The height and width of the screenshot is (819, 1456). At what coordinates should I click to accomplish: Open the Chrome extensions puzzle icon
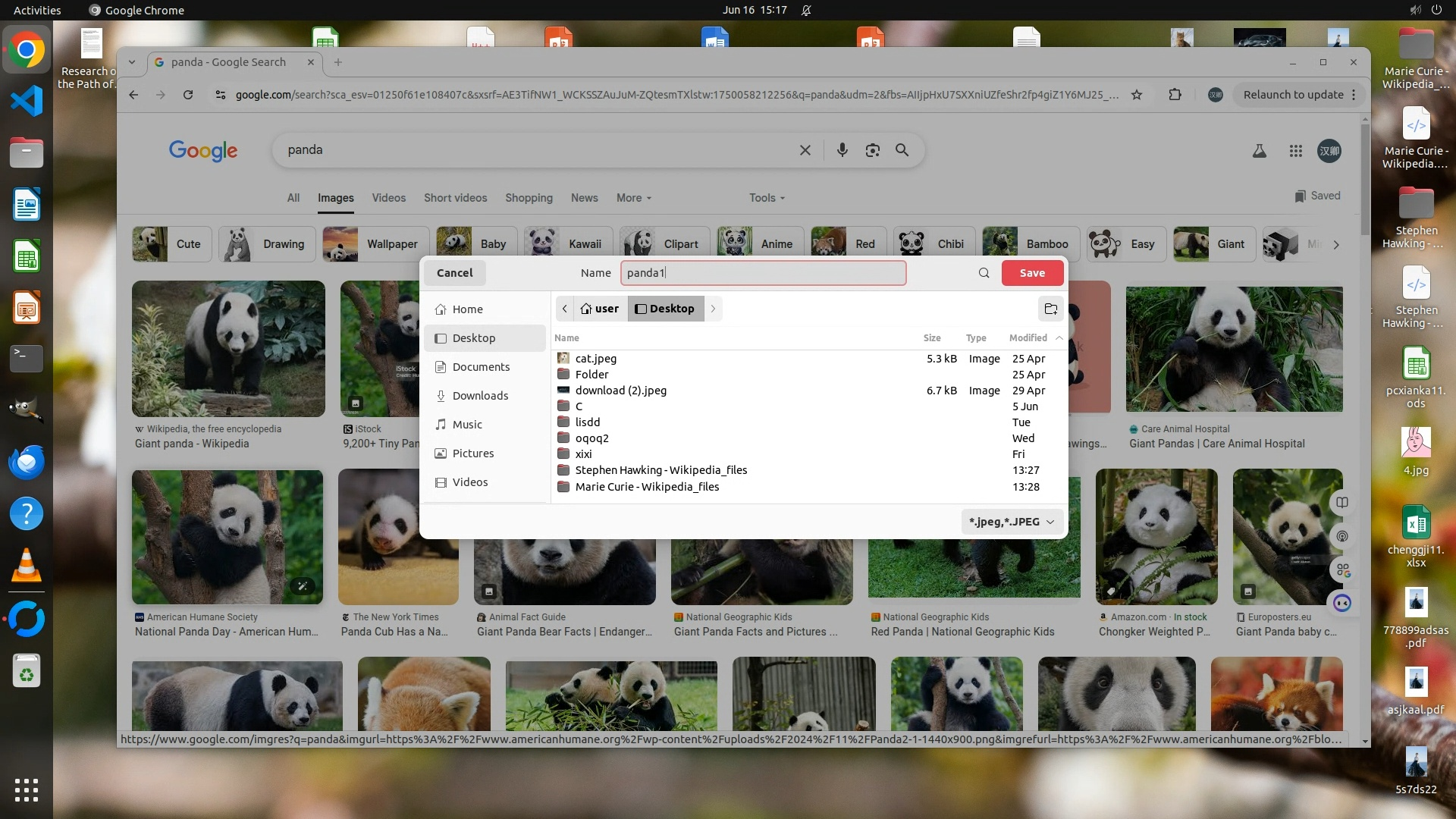1175,95
